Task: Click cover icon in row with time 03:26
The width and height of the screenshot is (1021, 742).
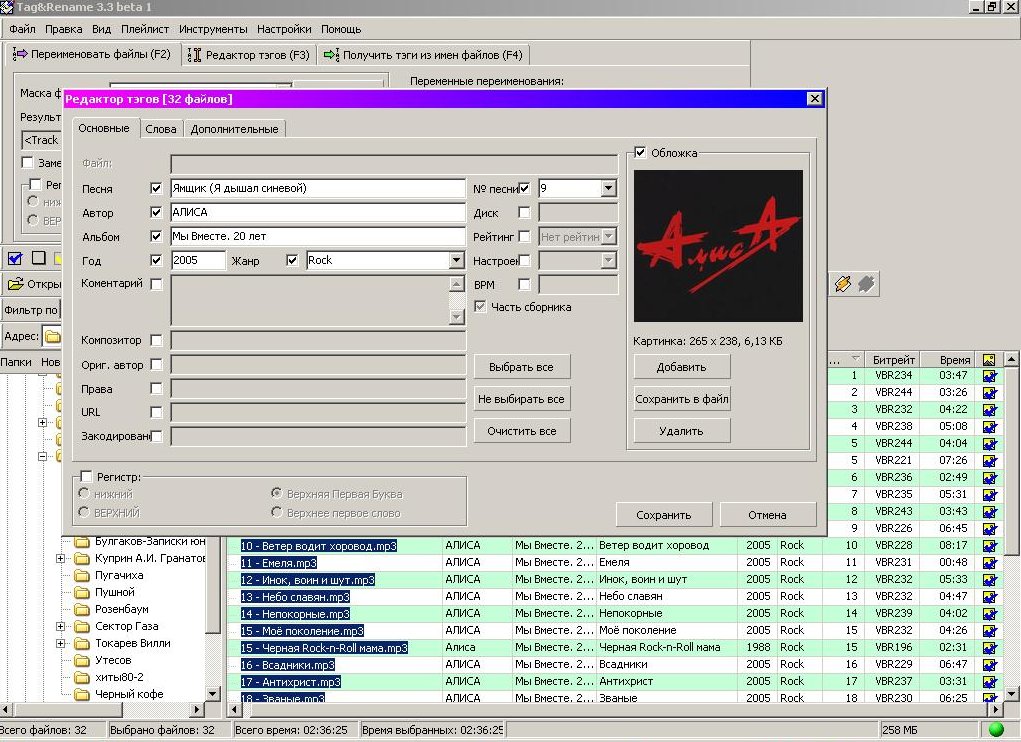Action: point(990,392)
